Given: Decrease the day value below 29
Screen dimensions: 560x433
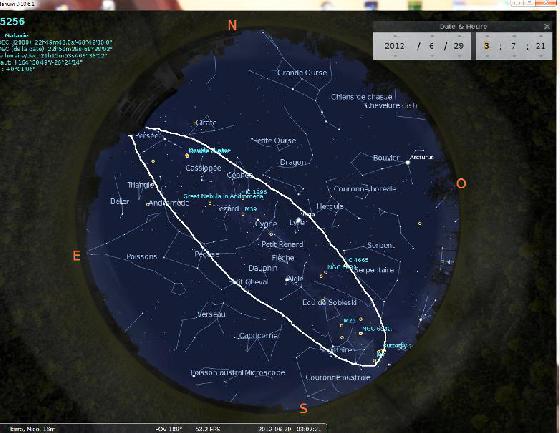Looking at the screenshot, I should pyautogui.click(x=459, y=56).
